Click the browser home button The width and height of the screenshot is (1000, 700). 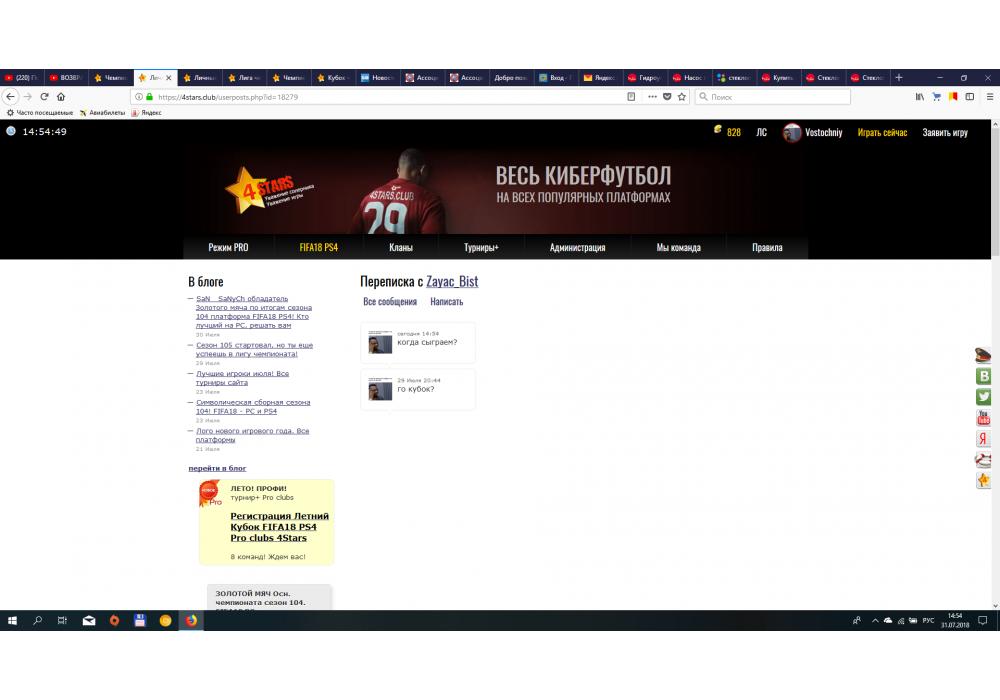click(61, 97)
